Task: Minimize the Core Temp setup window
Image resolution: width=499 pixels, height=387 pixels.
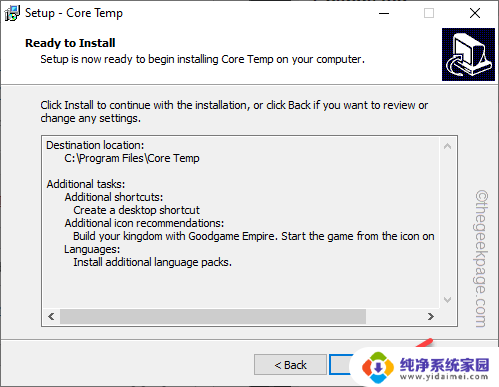Action: tap(384, 13)
